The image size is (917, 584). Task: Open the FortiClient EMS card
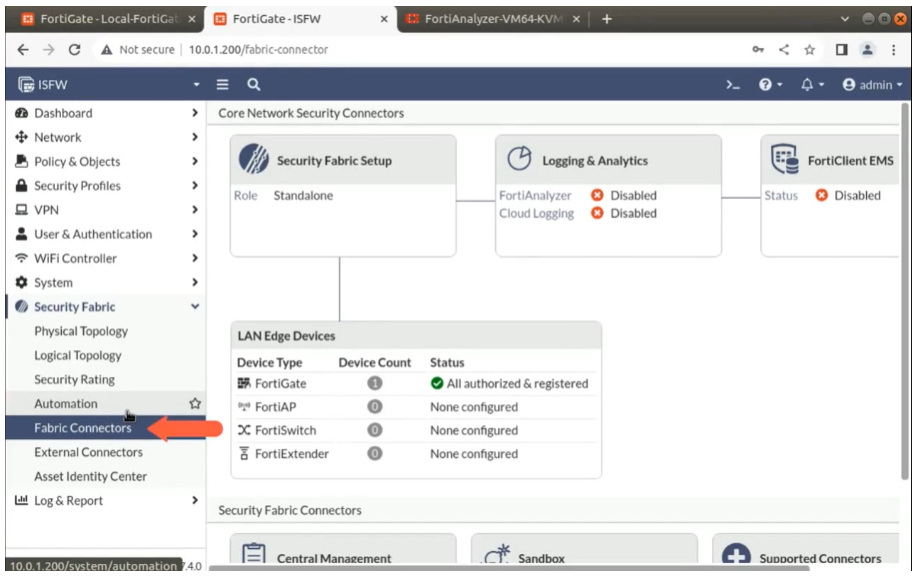pos(830,196)
